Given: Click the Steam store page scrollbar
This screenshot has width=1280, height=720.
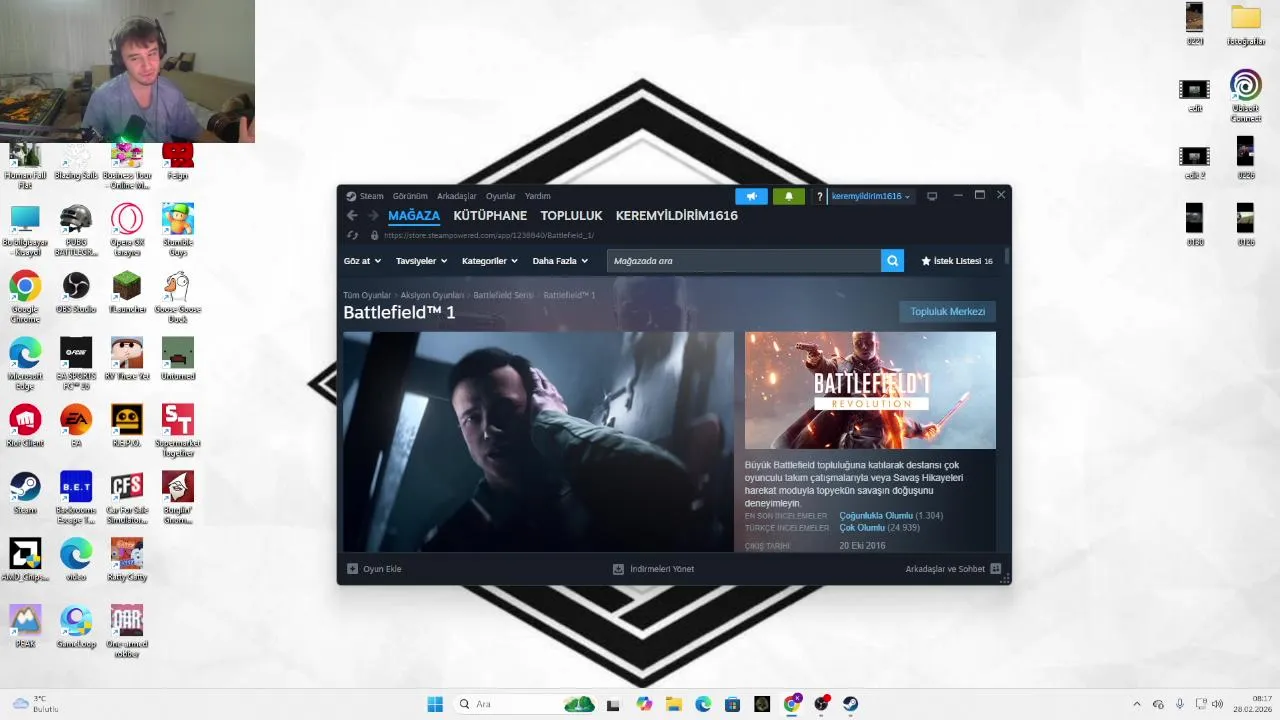Looking at the screenshot, I should pyautogui.click(x=1006, y=257).
